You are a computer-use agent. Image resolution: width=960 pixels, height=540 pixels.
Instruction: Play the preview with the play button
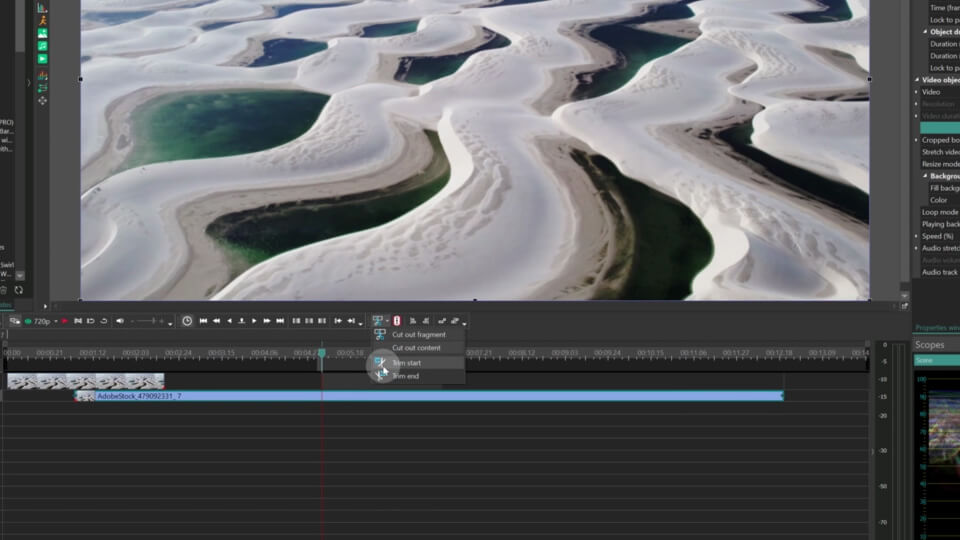254,321
